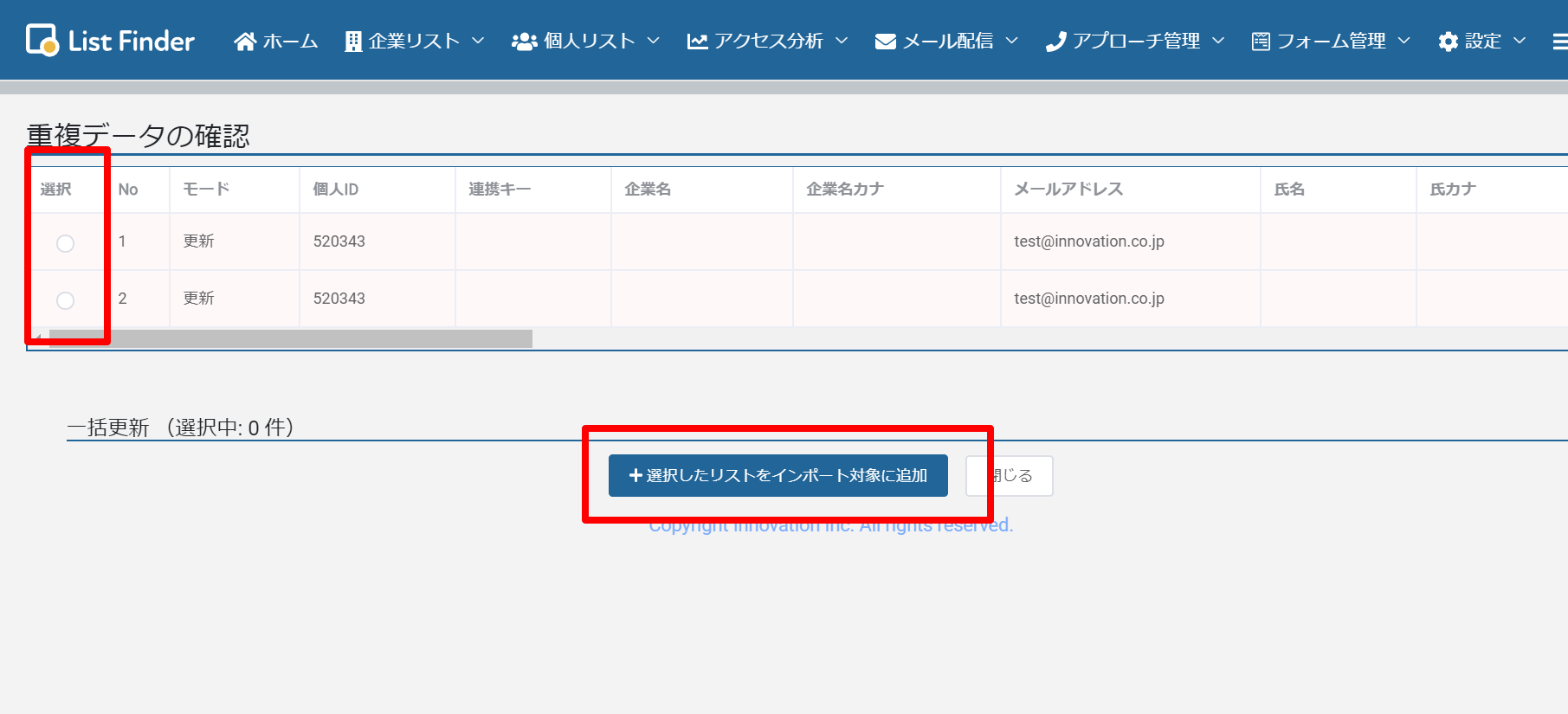Open the ホーム menu item
This screenshot has width=1568, height=714.
pos(290,41)
